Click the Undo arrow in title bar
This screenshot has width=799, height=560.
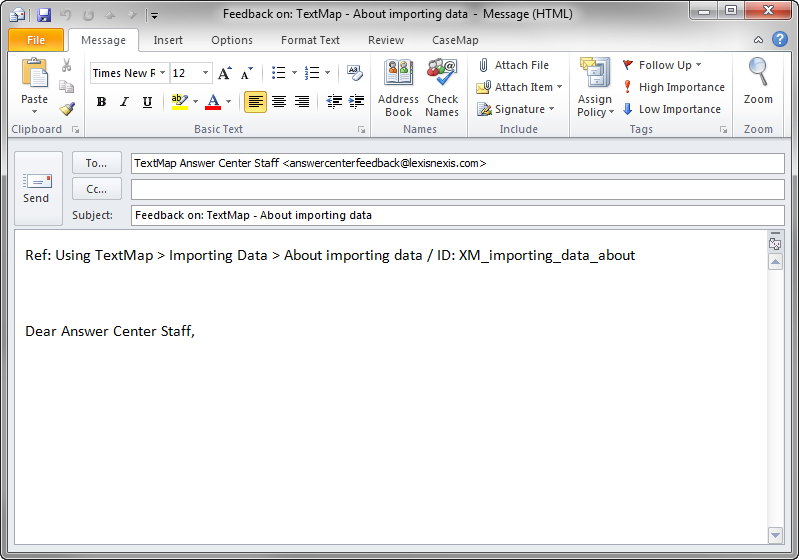pyautogui.click(x=65, y=15)
